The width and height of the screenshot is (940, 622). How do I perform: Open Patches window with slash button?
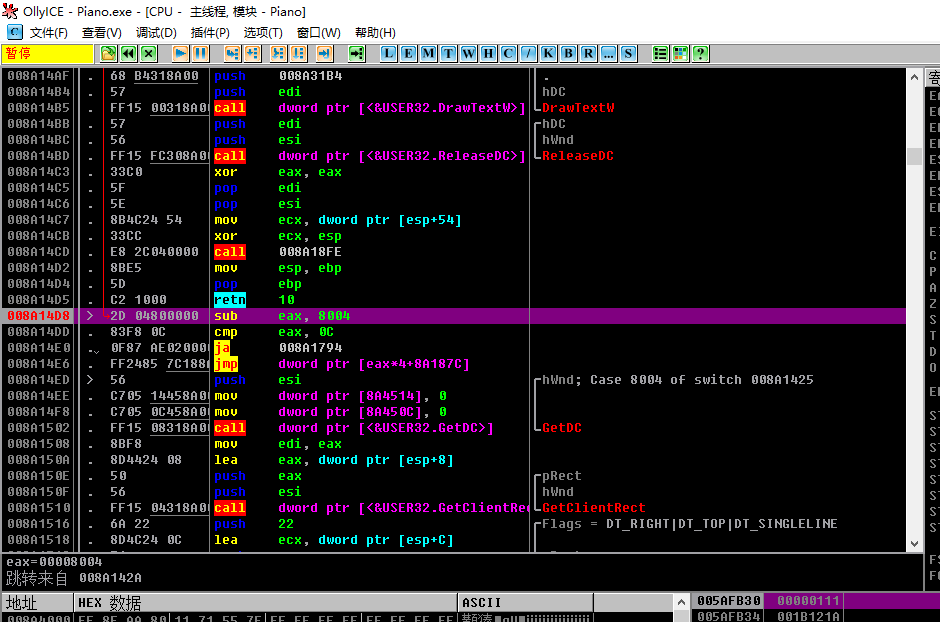528,54
